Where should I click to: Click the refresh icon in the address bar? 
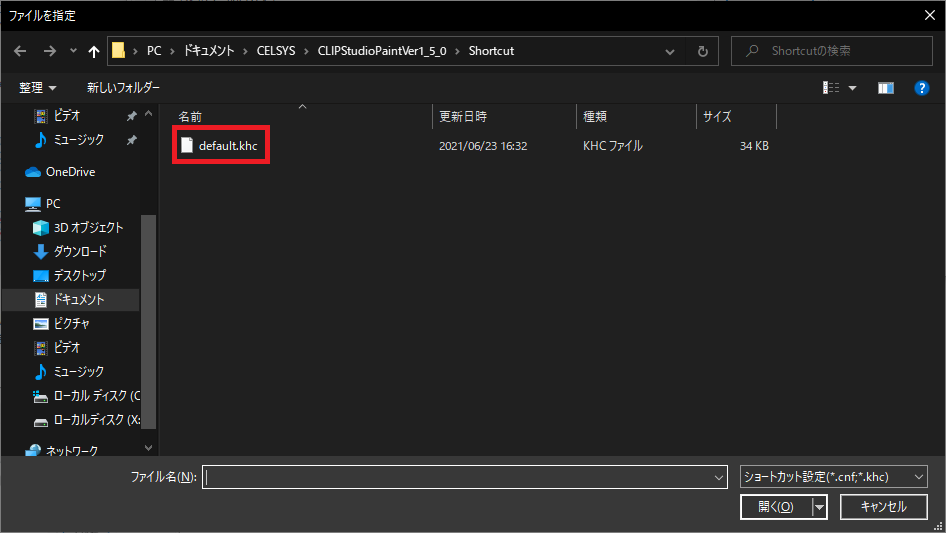coord(703,51)
